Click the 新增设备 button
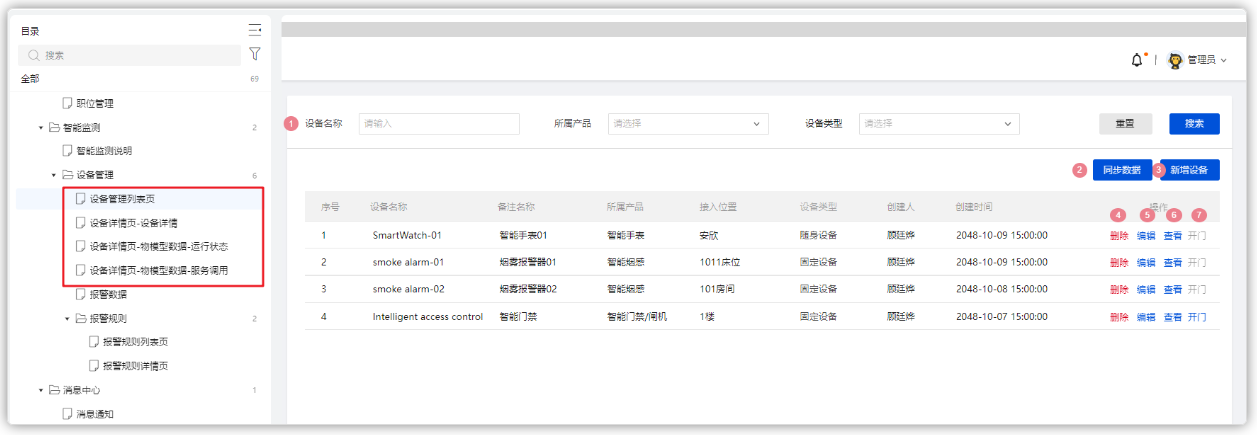 [x=1190, y=170]
